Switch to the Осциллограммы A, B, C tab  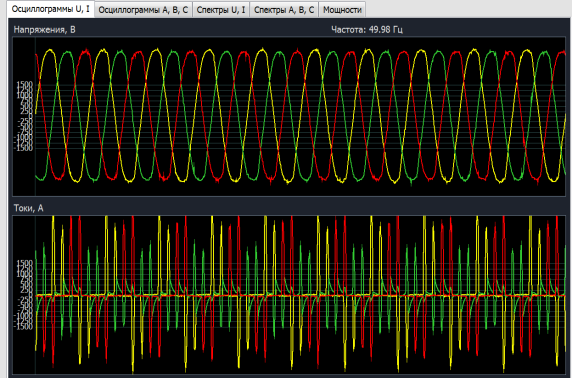tap(143, 10)
